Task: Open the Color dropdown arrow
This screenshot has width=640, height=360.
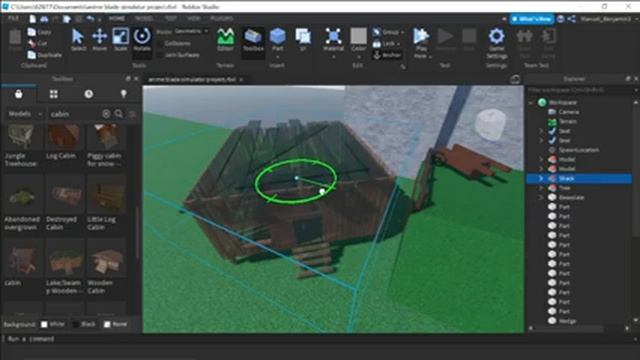Action: [x=358, y=56]
